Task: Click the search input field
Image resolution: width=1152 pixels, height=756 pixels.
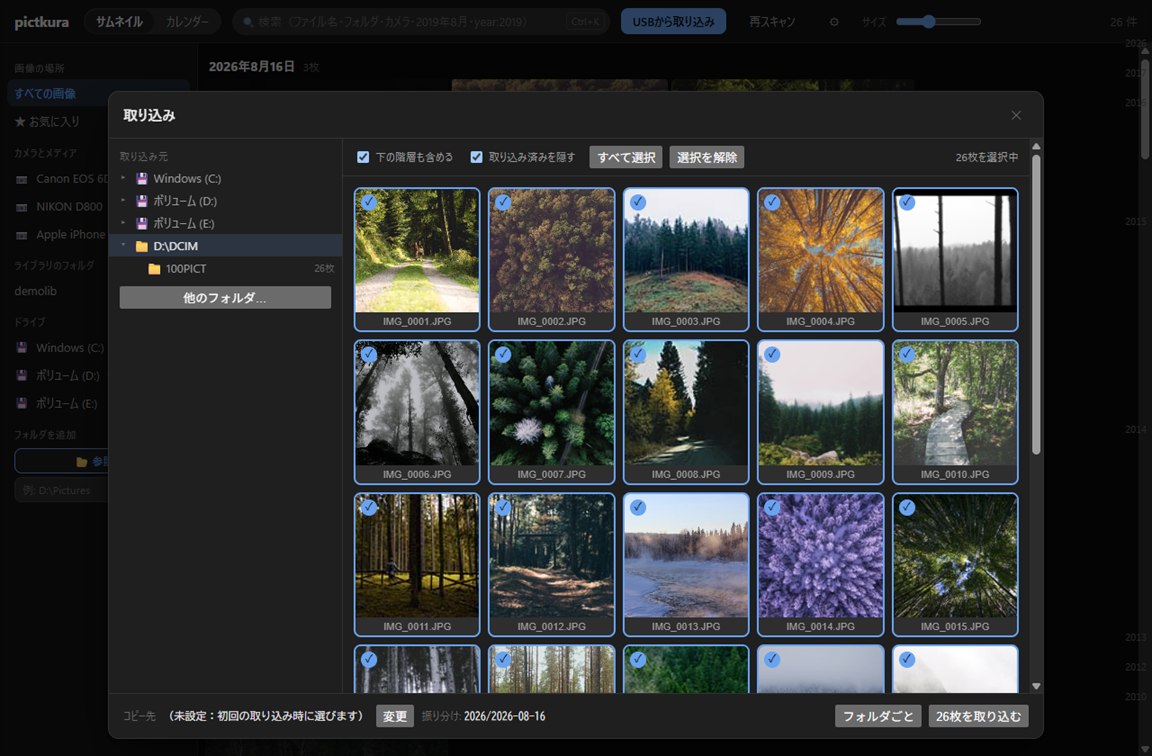Action: tap(421, 22)
